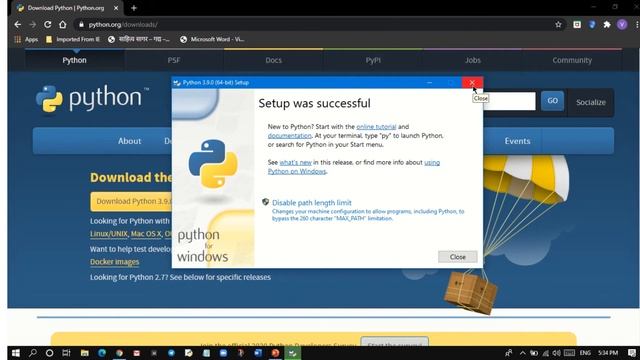Open the Imported From IE bookmark folder

[73, 39]
